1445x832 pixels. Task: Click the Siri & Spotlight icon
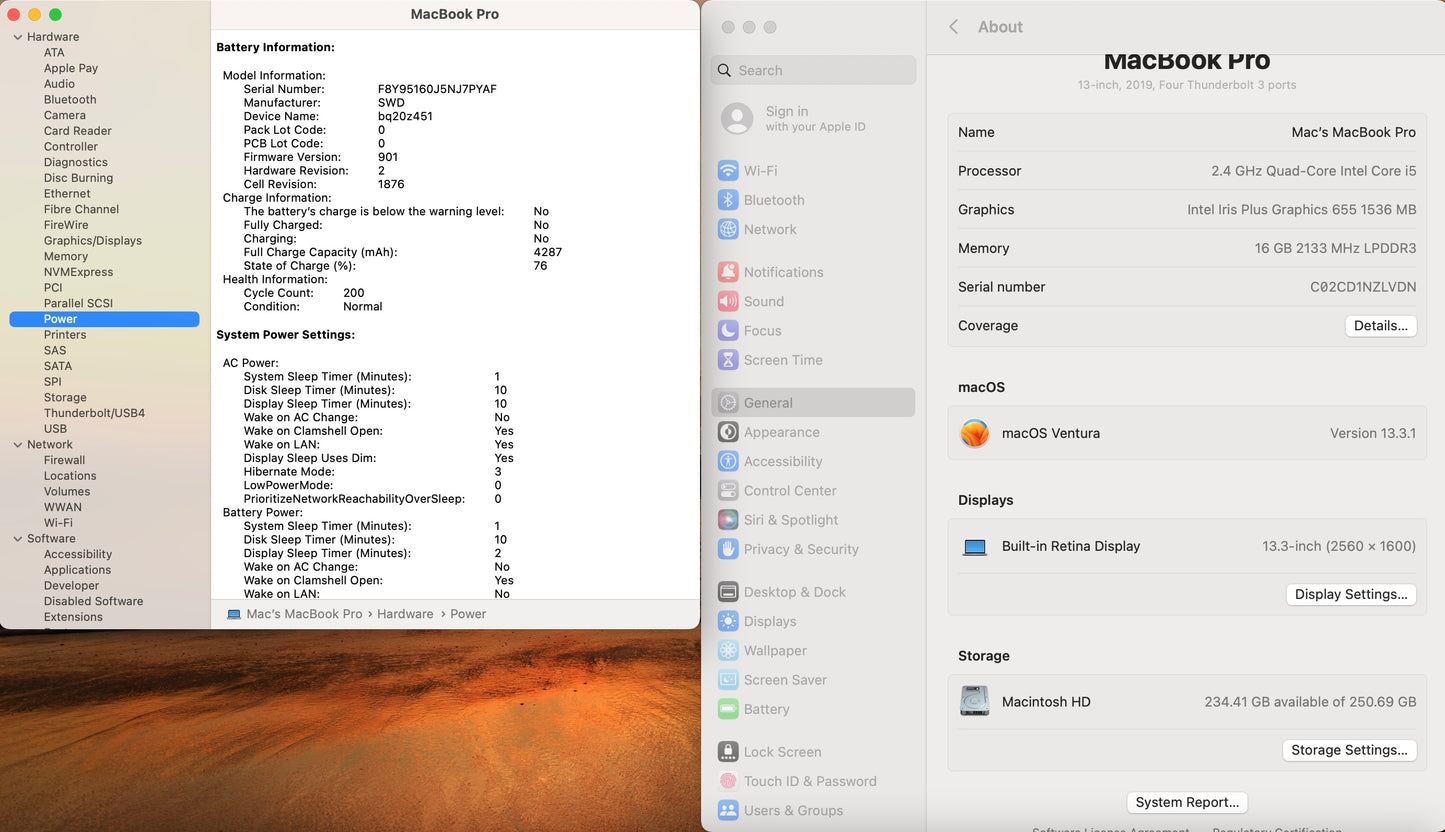tap(728, 520)
